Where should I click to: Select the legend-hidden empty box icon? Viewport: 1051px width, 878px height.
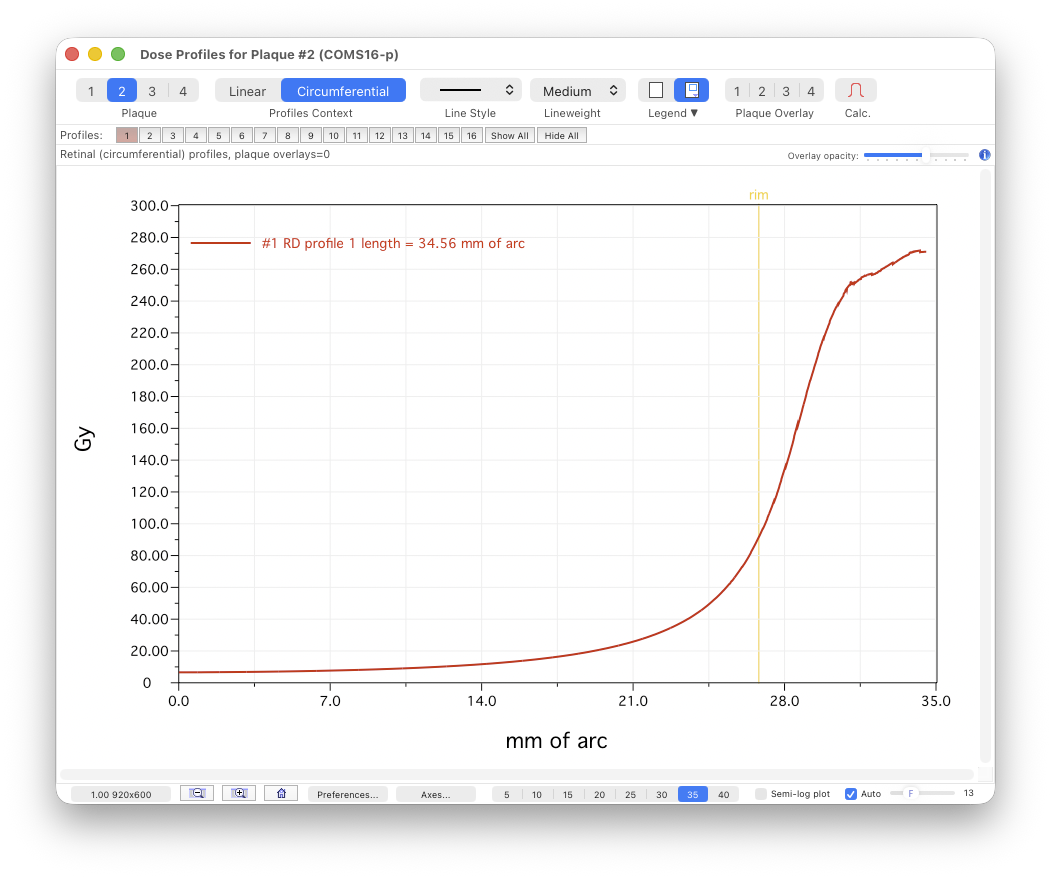click(x=656, y=90)
